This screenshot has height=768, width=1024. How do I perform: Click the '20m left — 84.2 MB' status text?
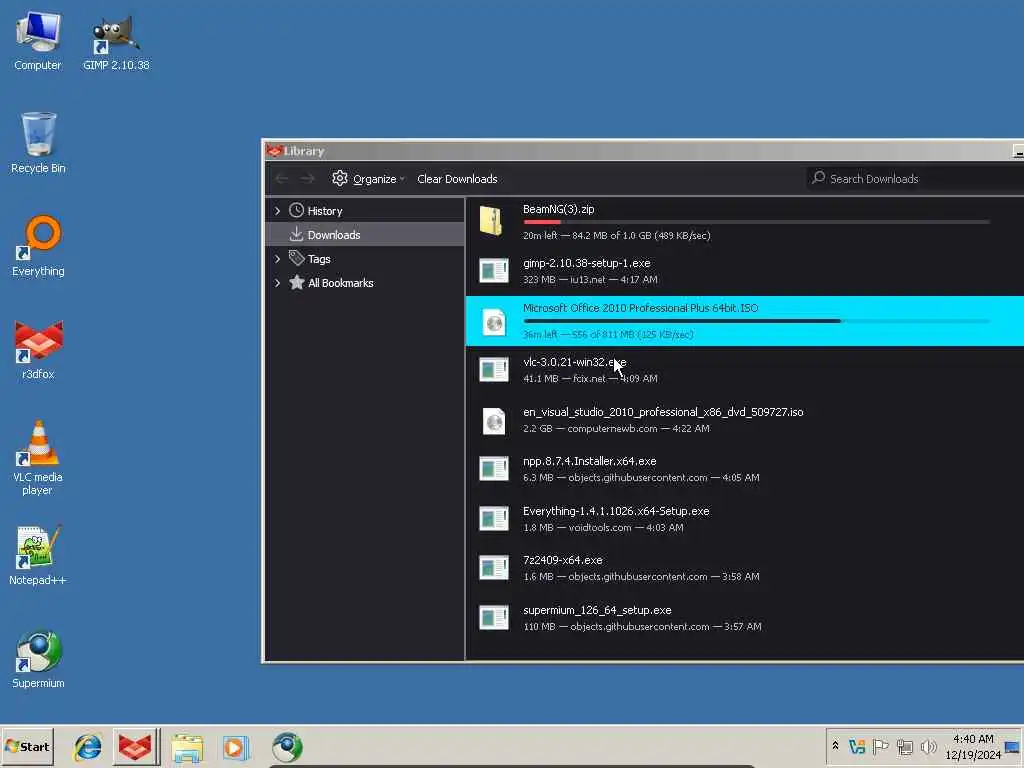pyautogui.click(x=616, y=235)
